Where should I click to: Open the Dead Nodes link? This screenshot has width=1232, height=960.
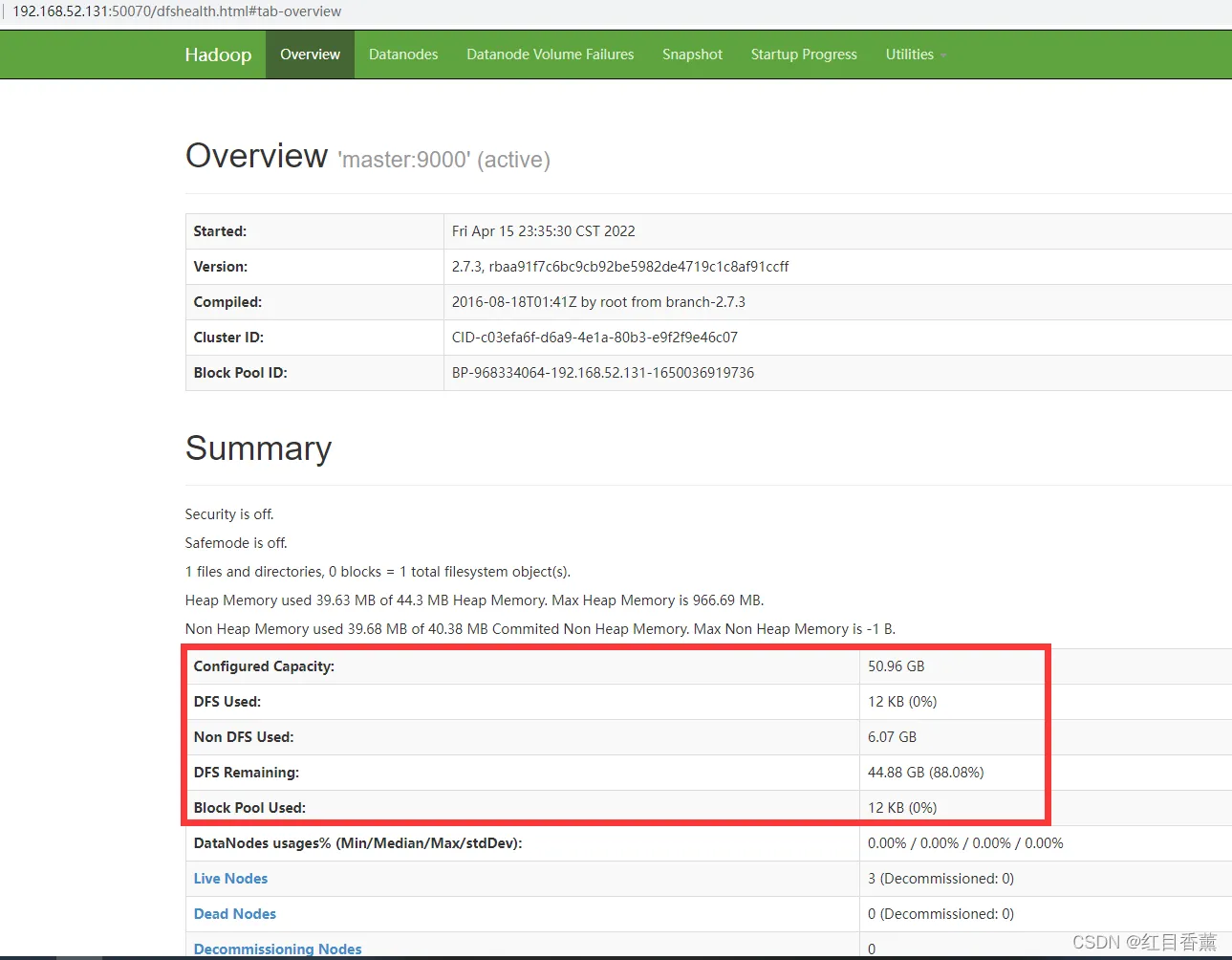point(234,914)
